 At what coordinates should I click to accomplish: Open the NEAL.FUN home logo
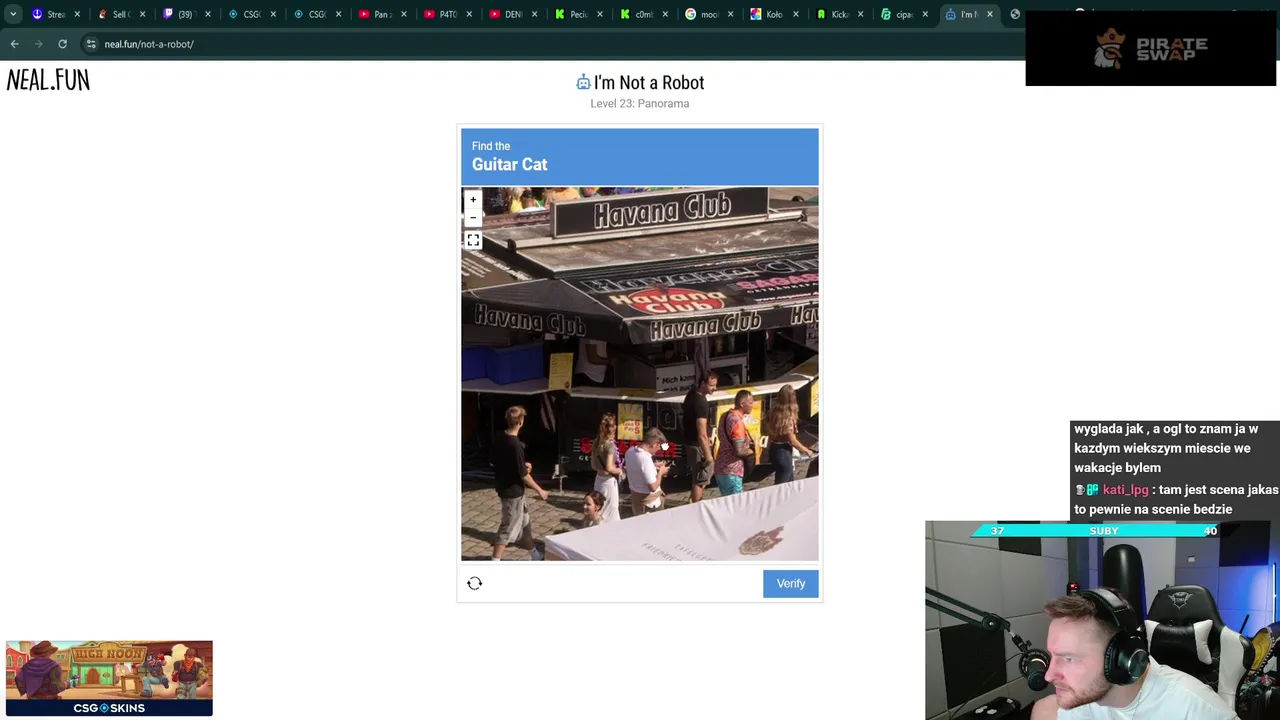pyautogui.click(x=48, y=80)
